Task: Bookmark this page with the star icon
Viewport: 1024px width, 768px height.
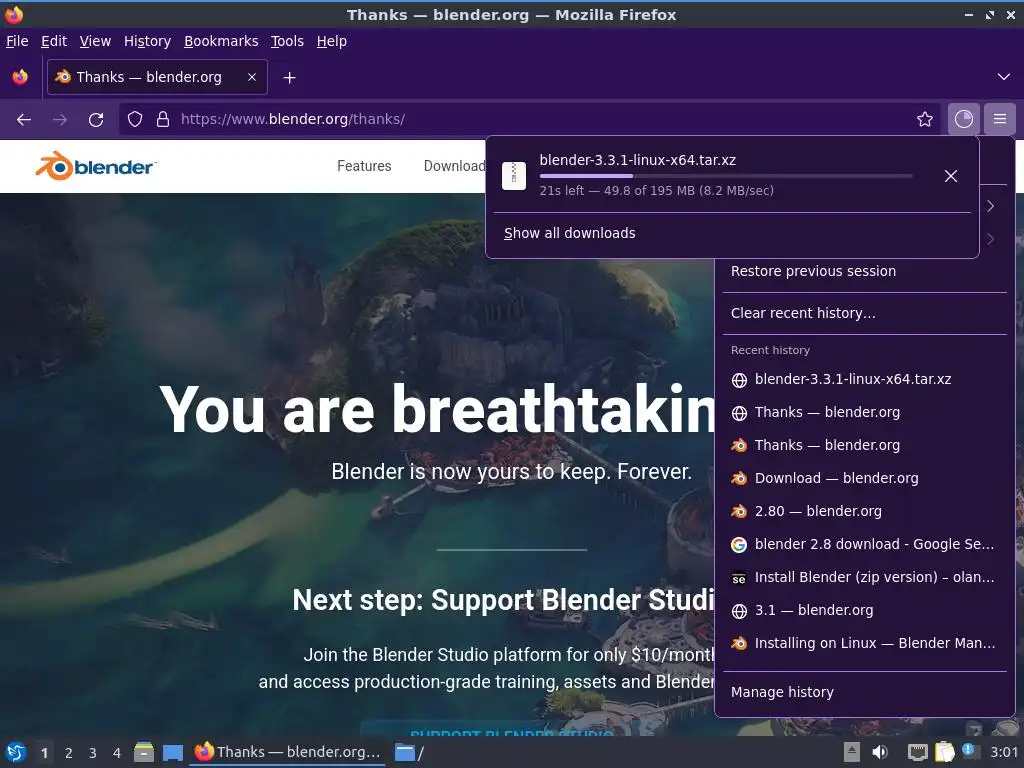Action: [925, 119]
